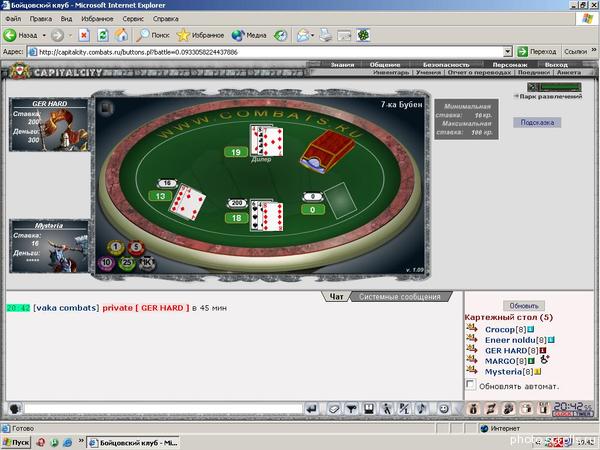600x450 pixels.
Task: Click the Переход go button
Action: (537, 51)
